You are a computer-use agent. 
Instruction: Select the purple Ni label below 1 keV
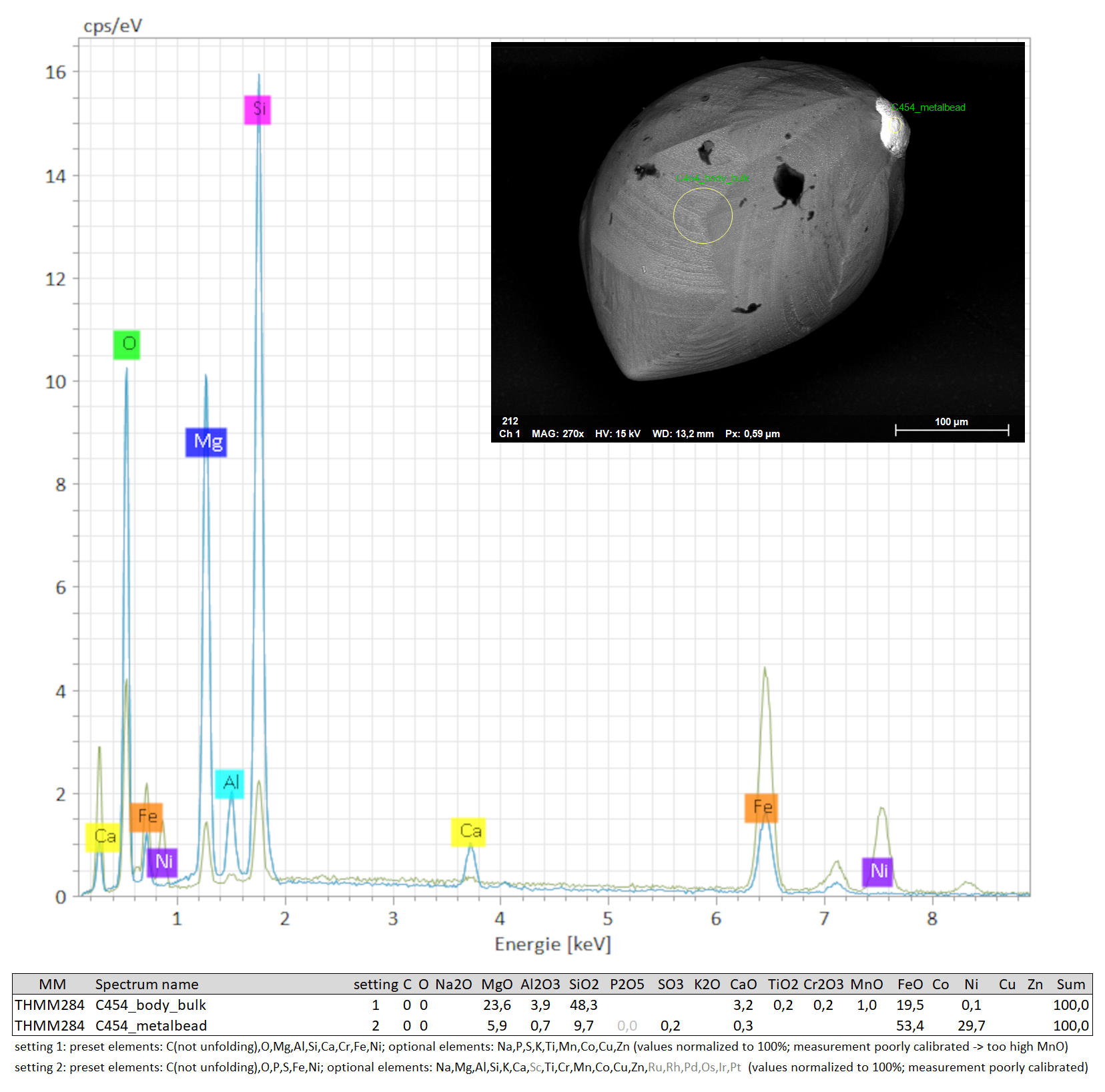point(162,862)
